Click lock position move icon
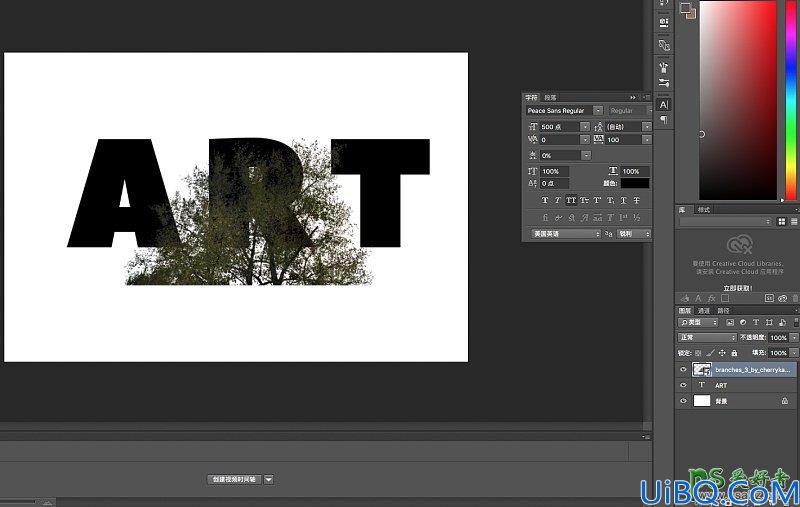This screenshot has width=800, height=507. pos(722,353)
